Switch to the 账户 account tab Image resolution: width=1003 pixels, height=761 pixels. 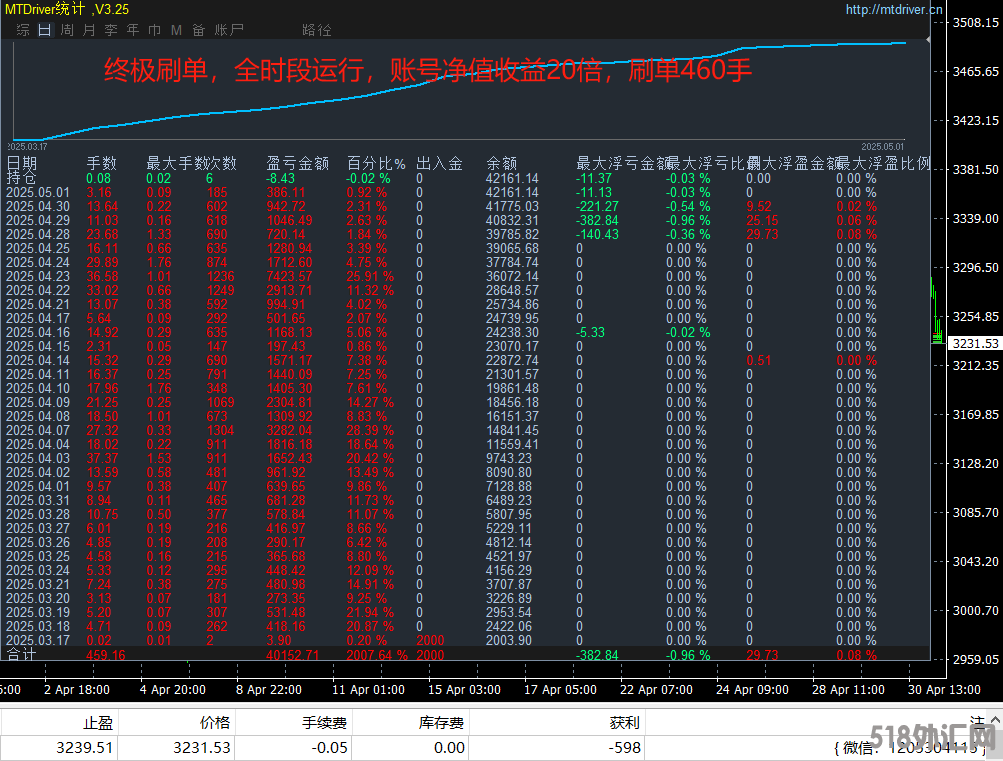(228, 30)
